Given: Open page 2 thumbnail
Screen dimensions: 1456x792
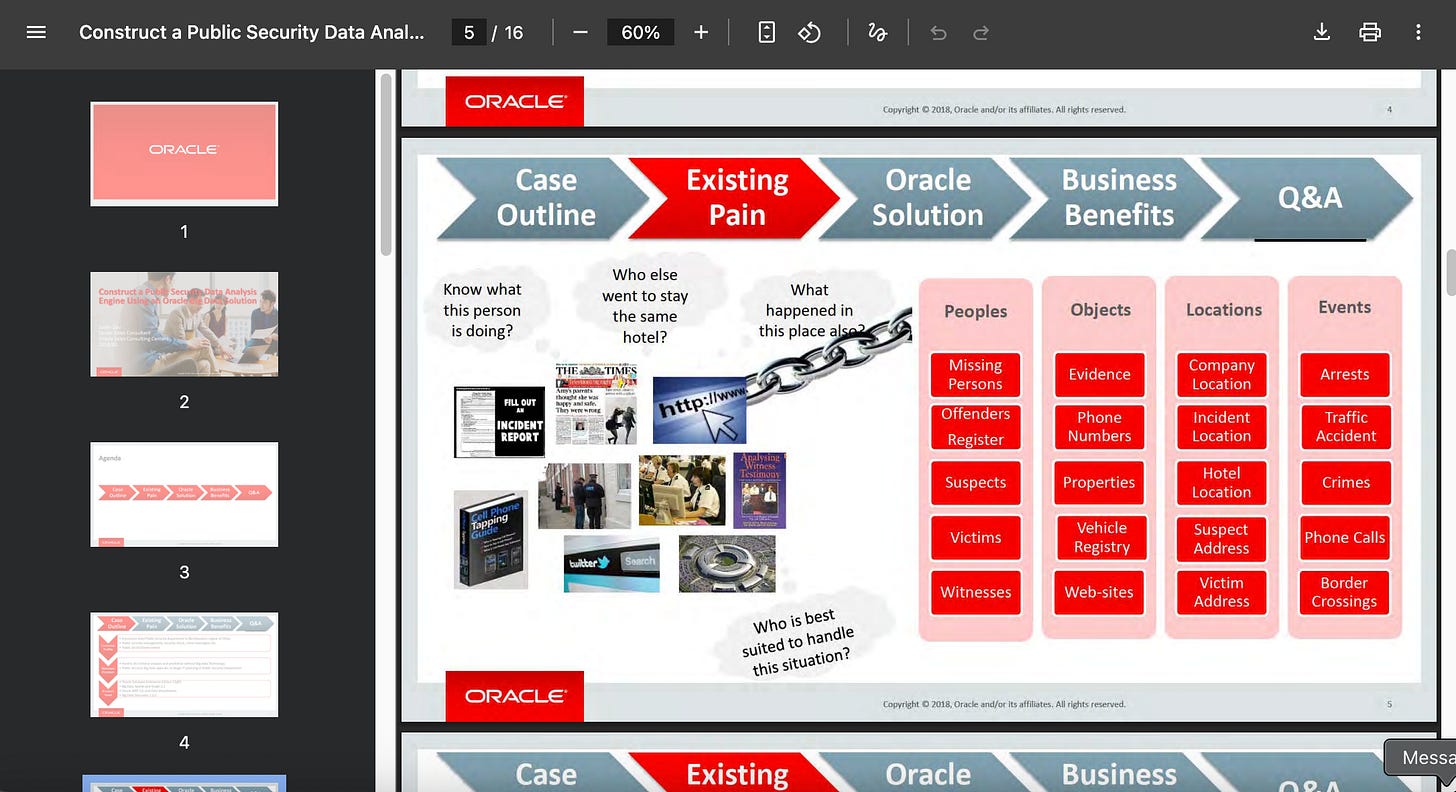Looking at the screenshot, I should (184, 323).
